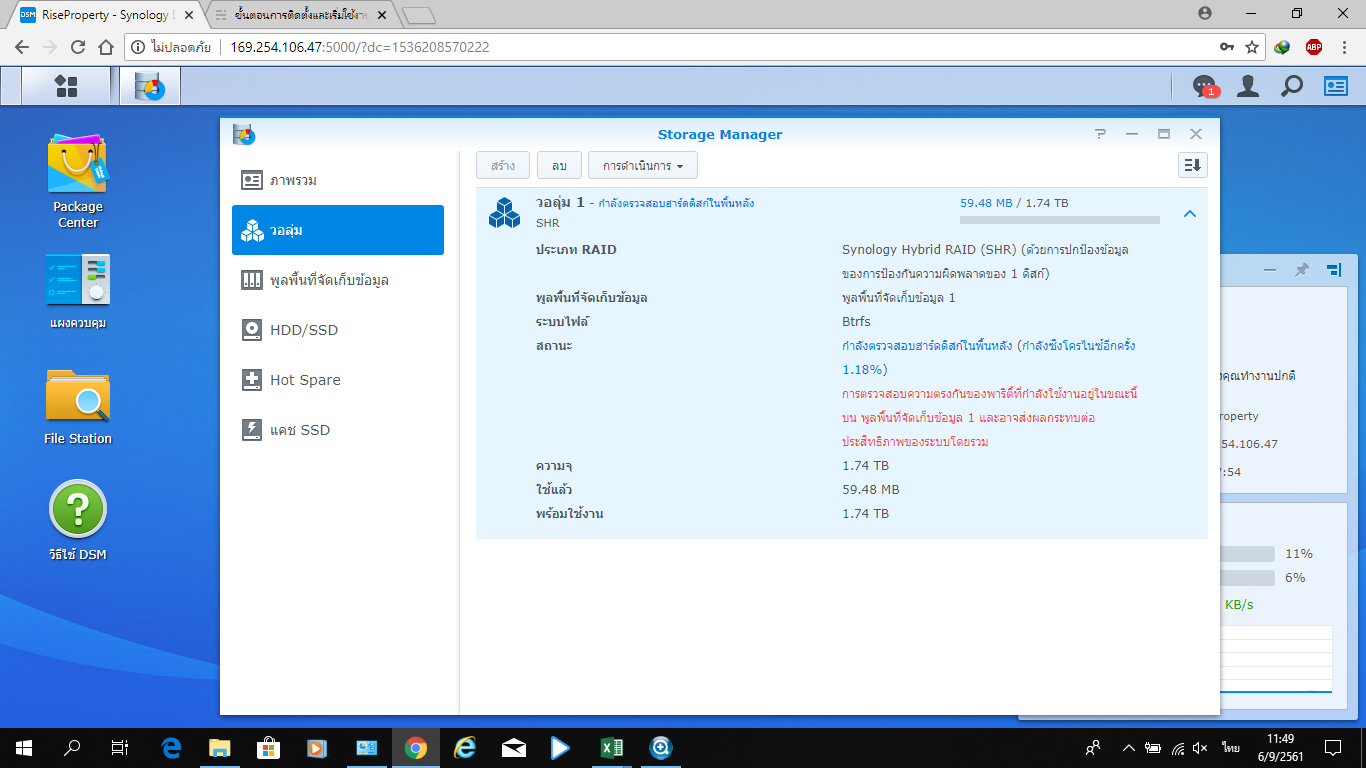Click the Remove volume button
Screen dimensions: 1366x768
559,165
